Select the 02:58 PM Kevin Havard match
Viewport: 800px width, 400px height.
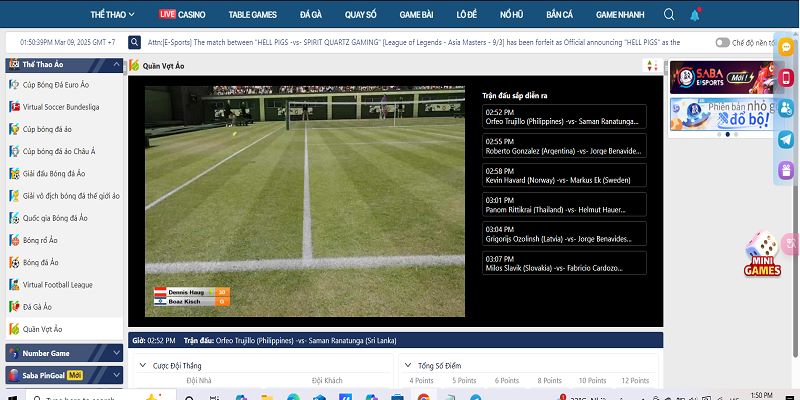[564, 175]
